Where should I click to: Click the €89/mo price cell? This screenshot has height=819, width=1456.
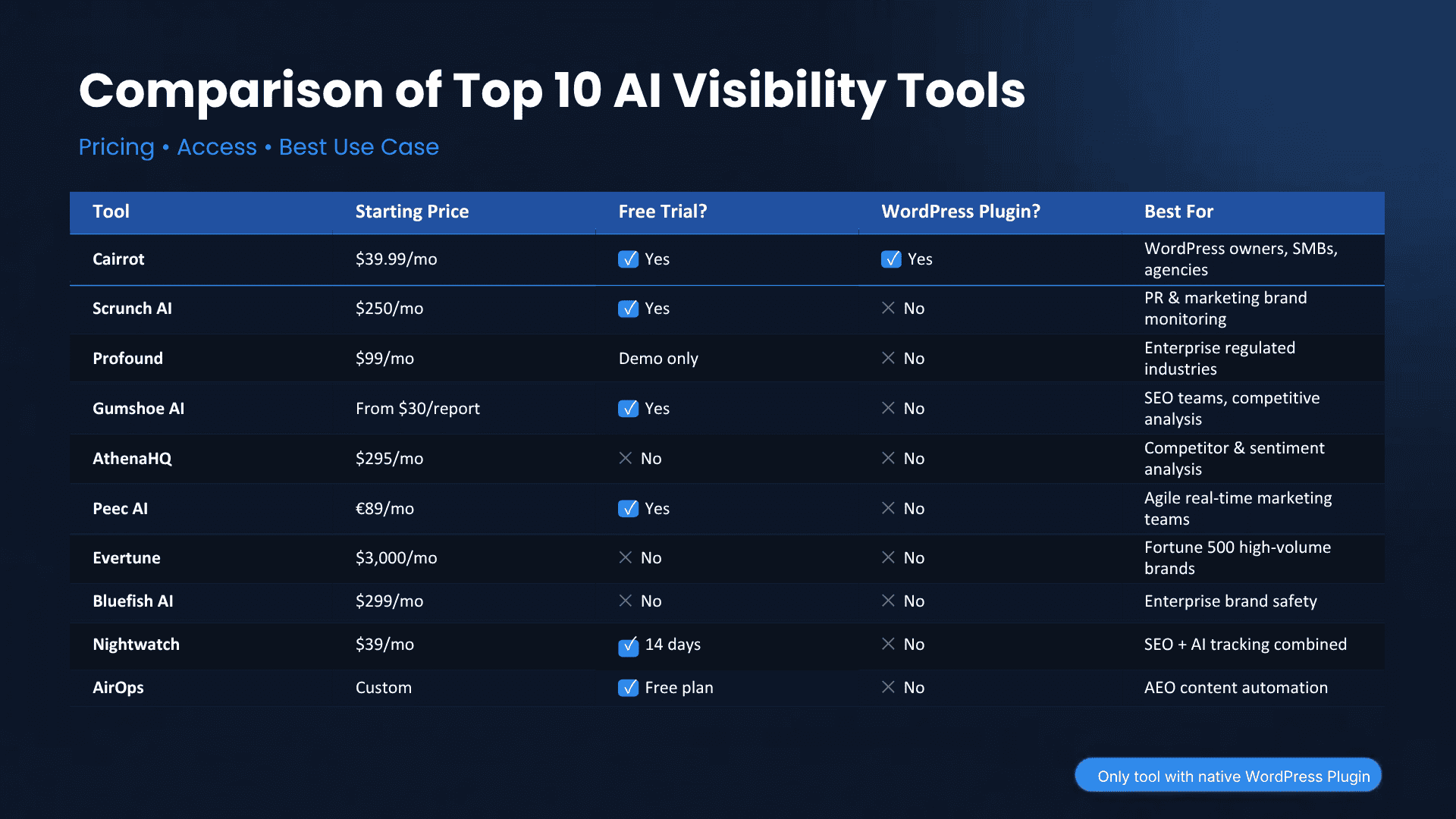tap(384, 509)
